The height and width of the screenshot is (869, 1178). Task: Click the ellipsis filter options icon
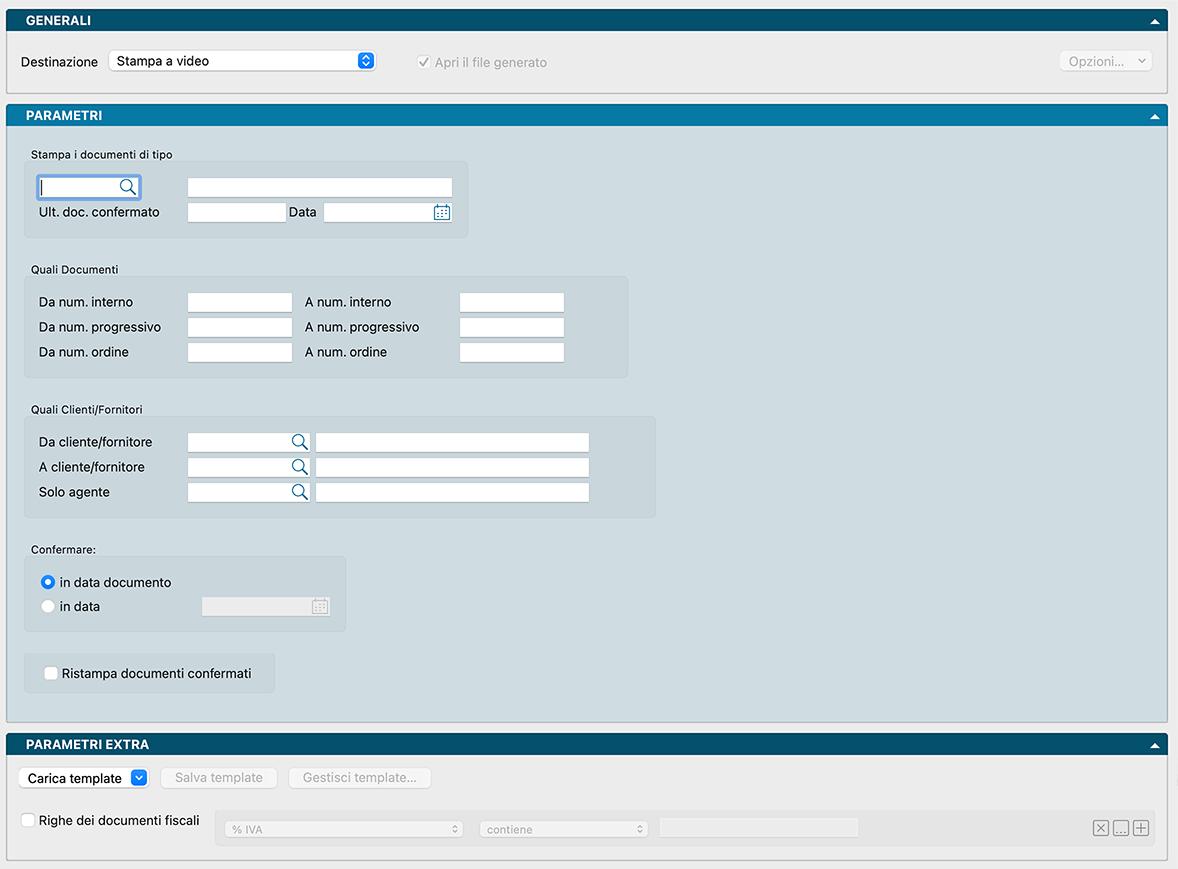tap(1121, 828)
